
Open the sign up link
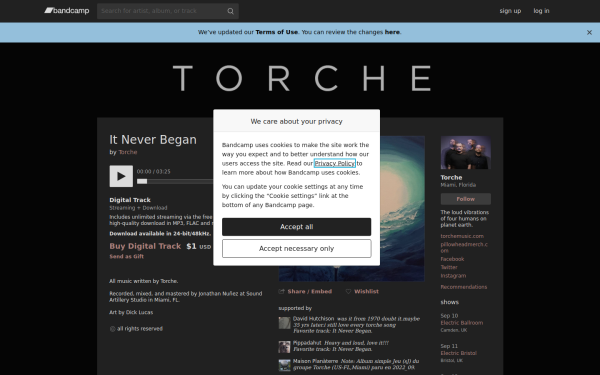[x=510, y=11]
